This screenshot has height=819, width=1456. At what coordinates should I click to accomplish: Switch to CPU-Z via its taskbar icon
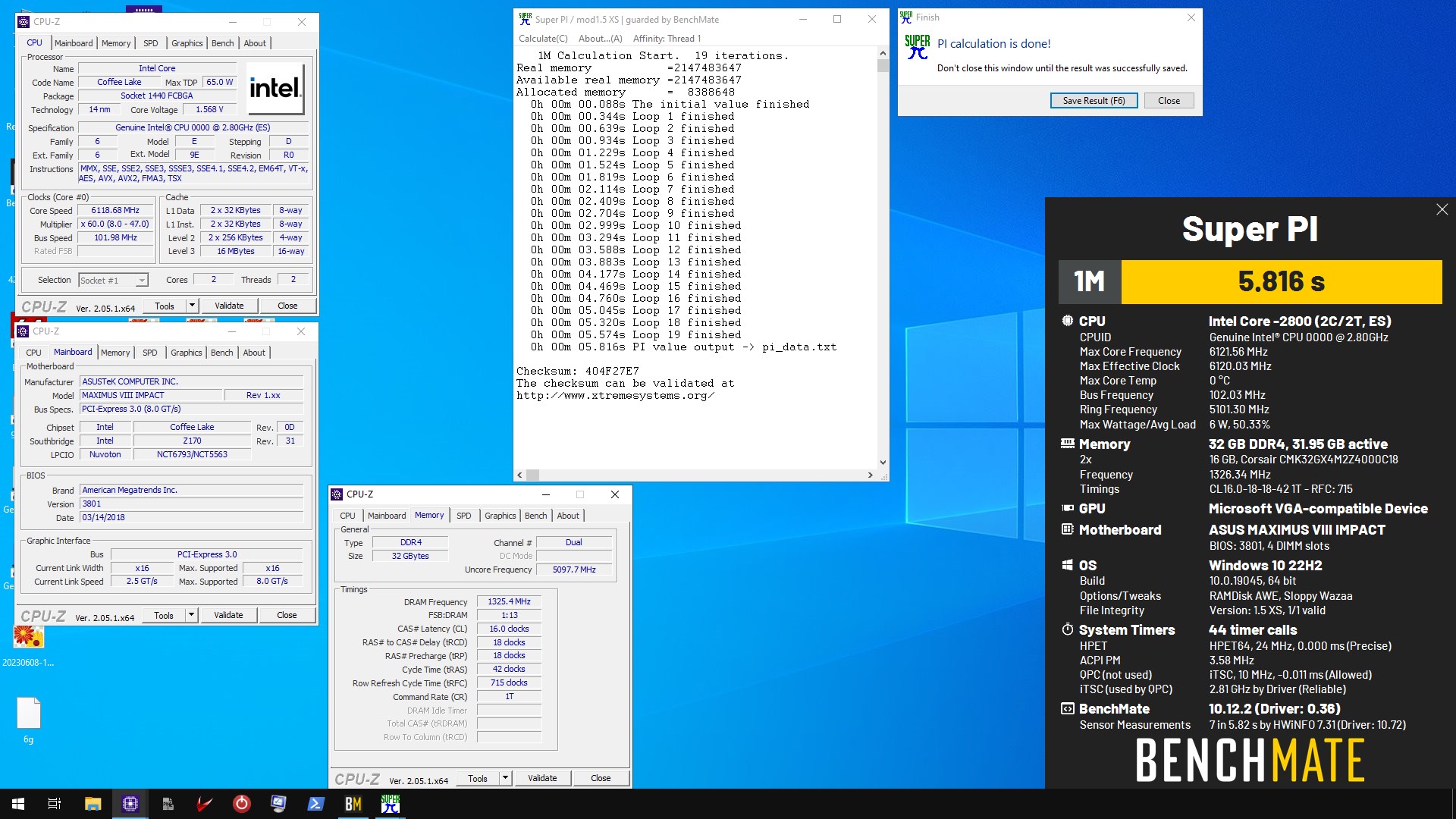[130, 804]
